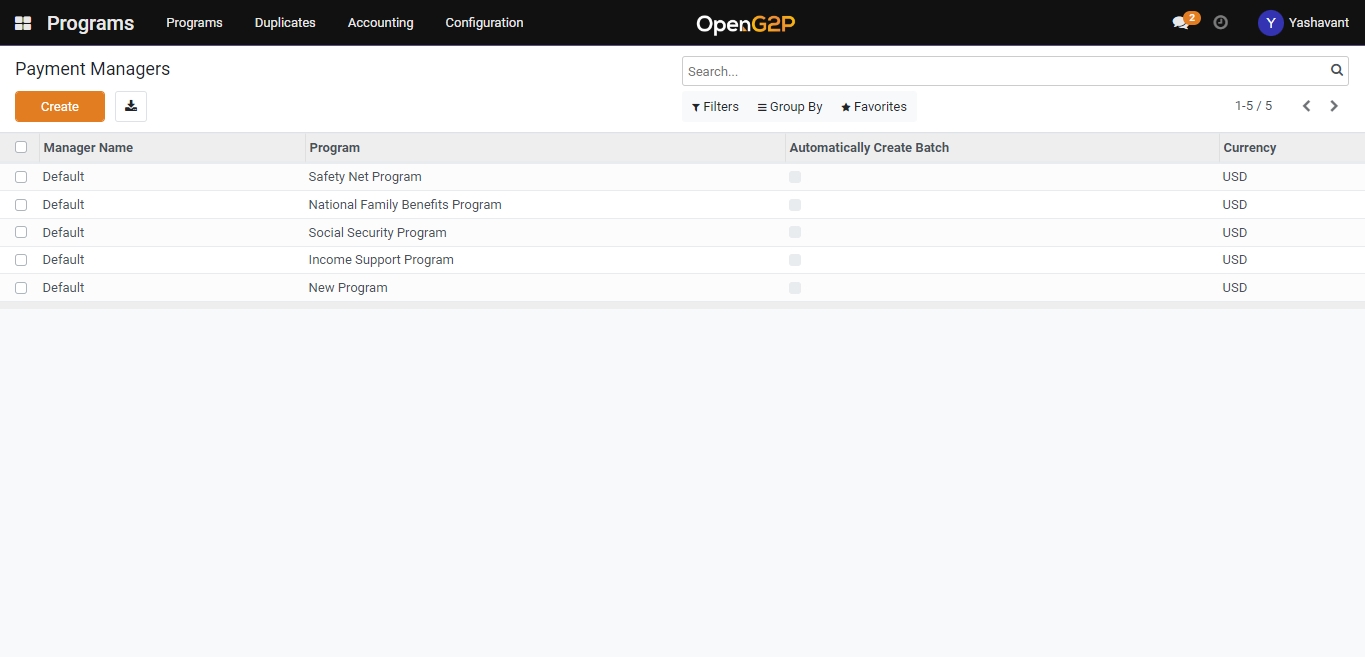The image size is (1365, 657).
Task: Toggle the select-all header checkbox
Action: click(21, 147)
